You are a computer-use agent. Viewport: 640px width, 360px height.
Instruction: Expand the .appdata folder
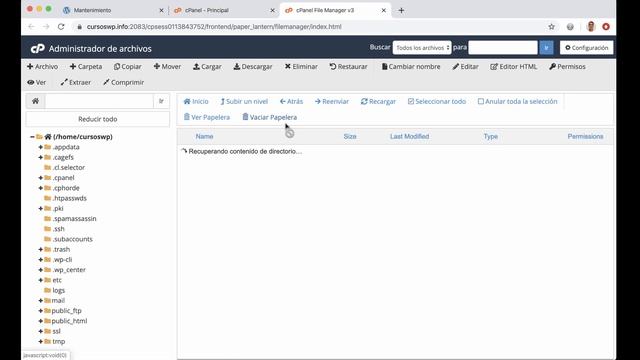pos(40,147)
